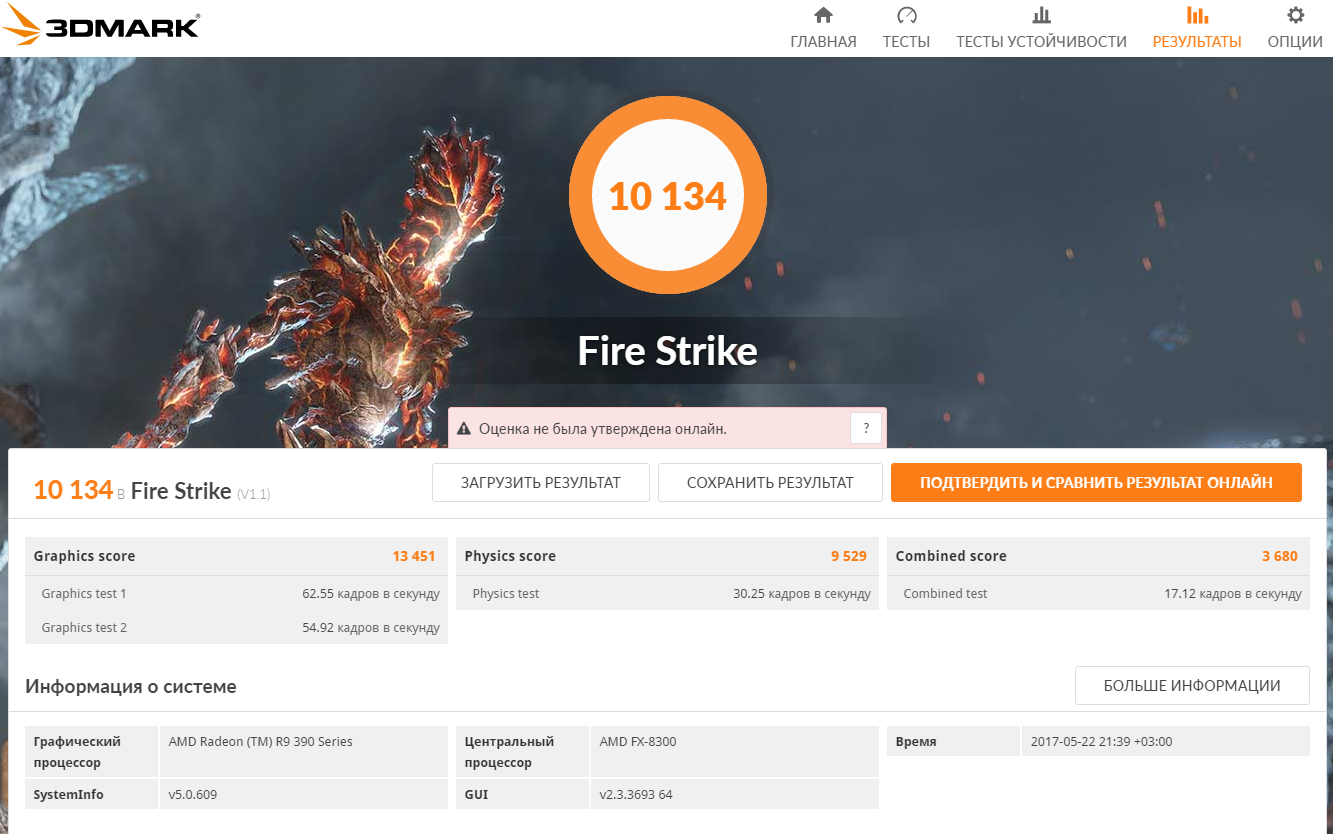Click the 62.55 кадров в секунду value
The image size is (1333, 834).
tap(371, 594)
